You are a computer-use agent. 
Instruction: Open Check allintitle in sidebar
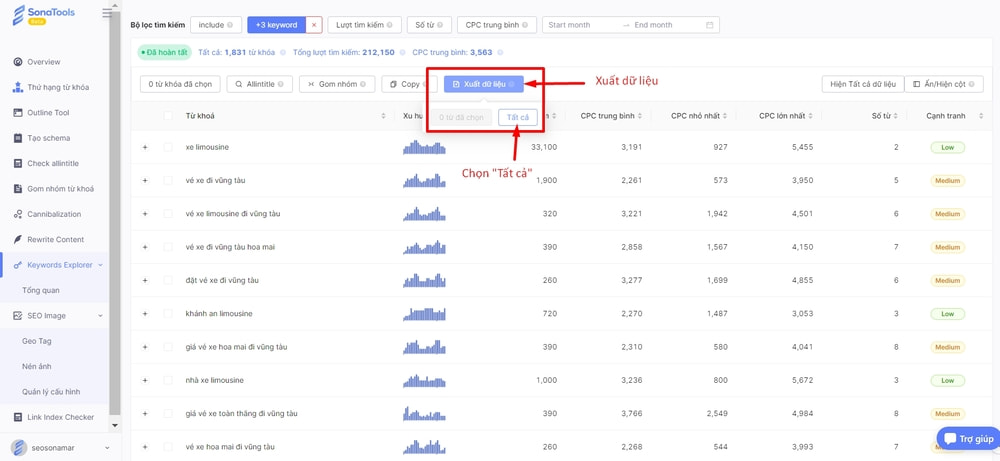tap(53, 163)
